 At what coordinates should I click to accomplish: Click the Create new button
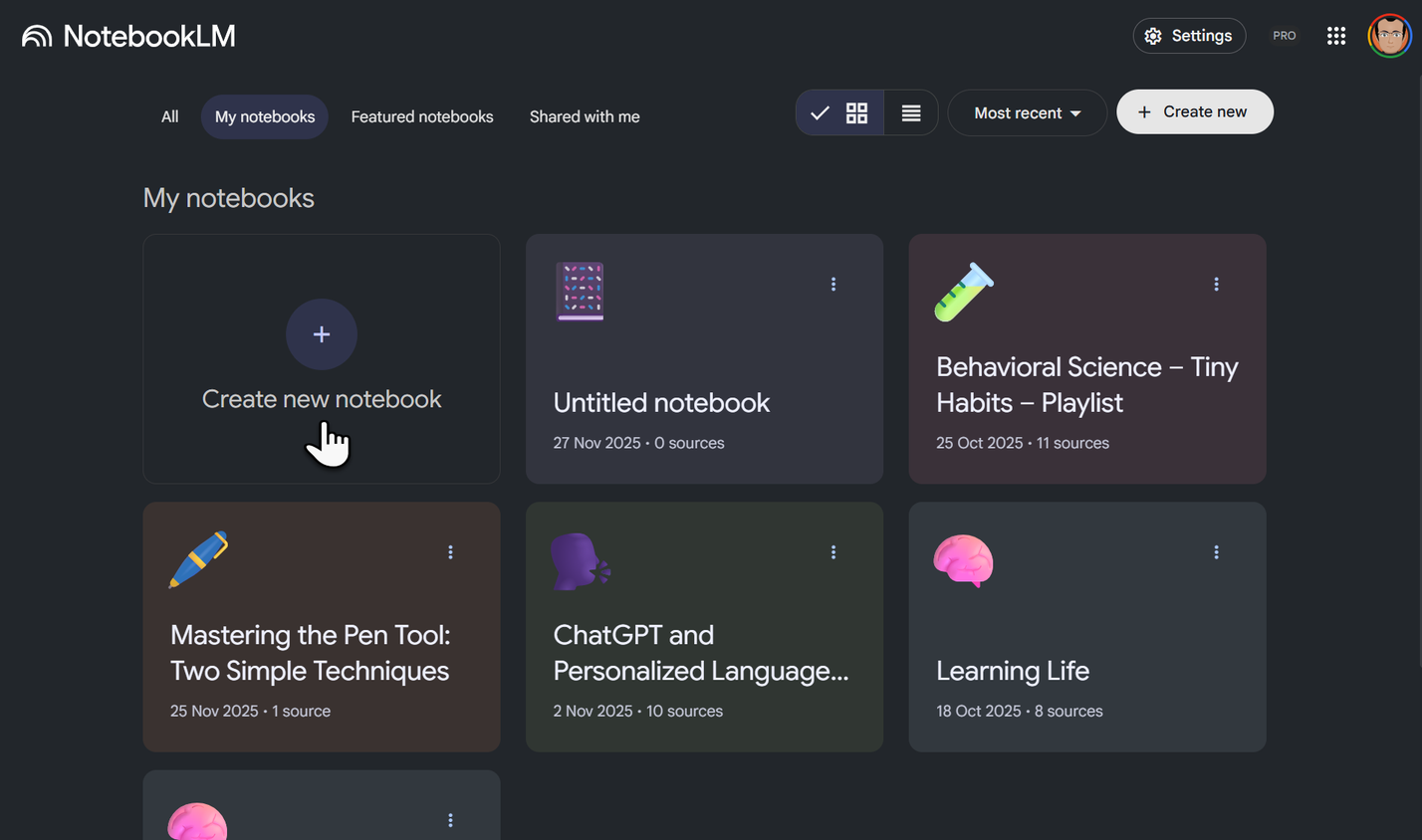tap(1195, 111)
